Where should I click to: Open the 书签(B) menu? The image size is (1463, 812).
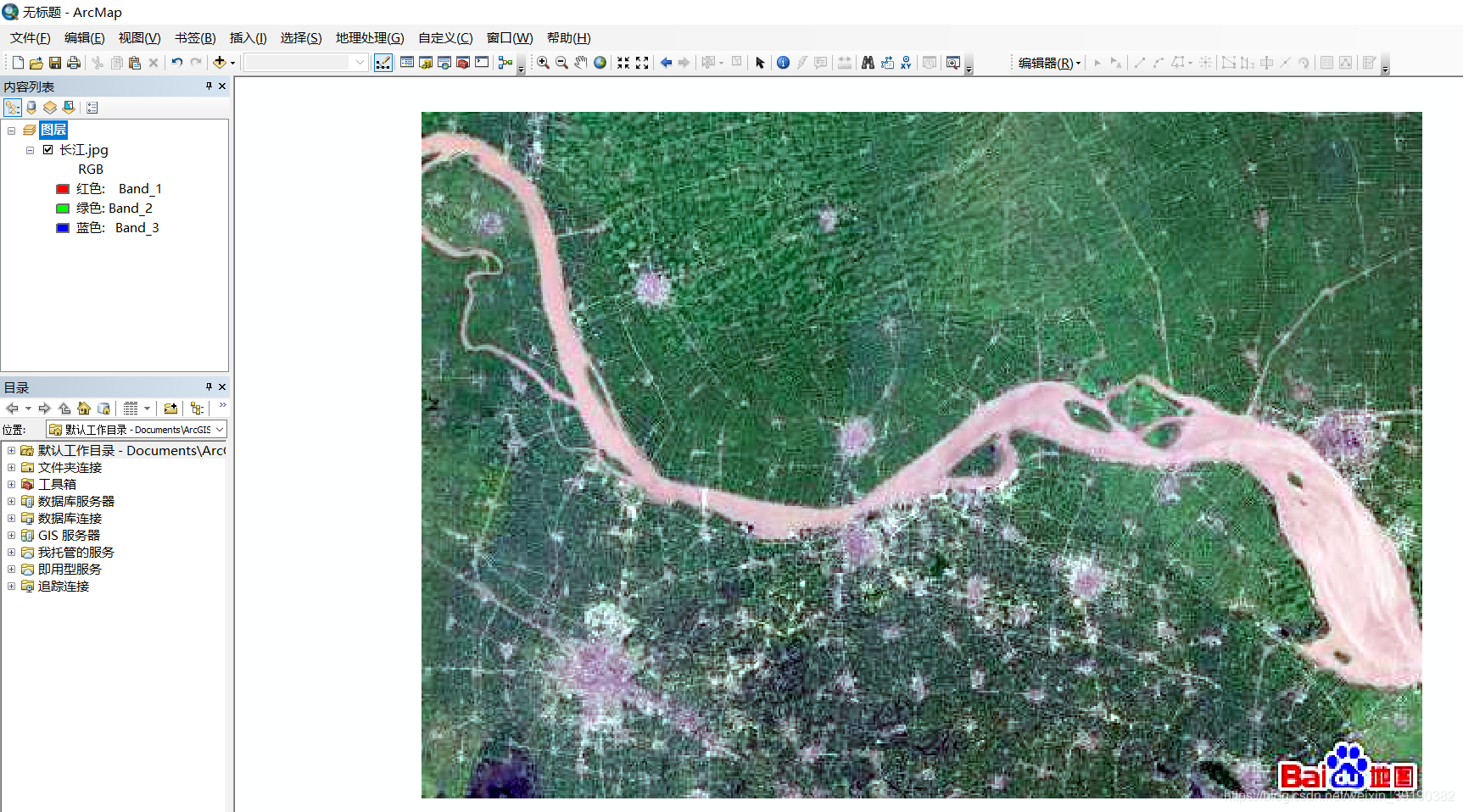(195, 38)
